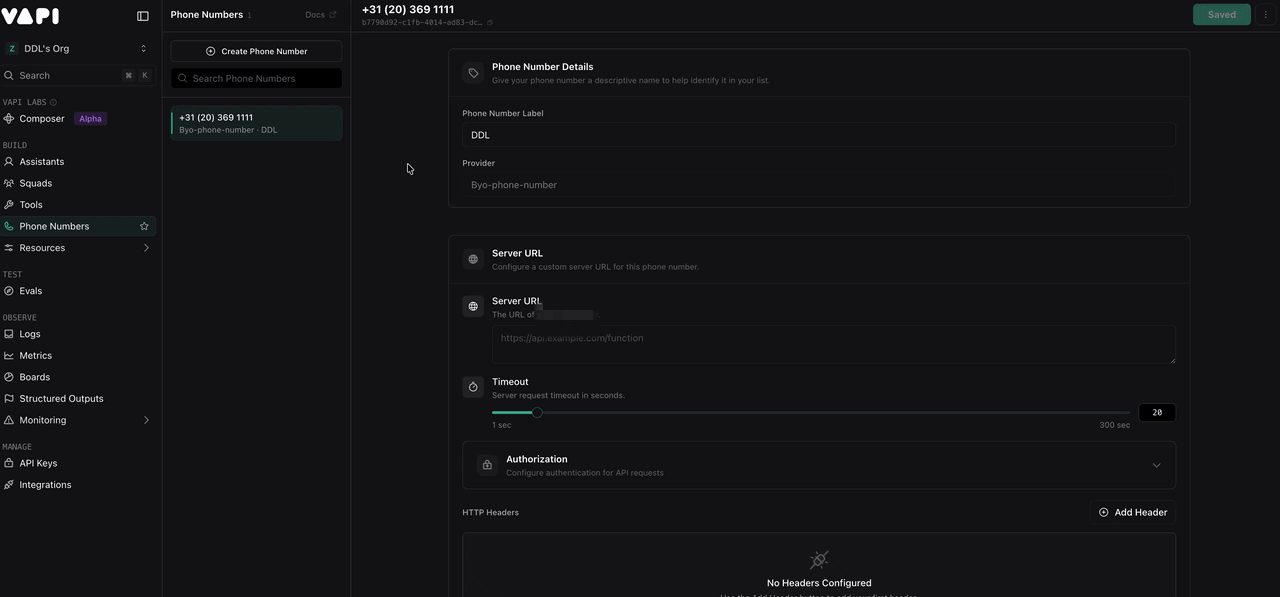The width and height of the screenshot is (1280, 597).
Task: Go to Assistants page
Action: click(x=42, y=162)
